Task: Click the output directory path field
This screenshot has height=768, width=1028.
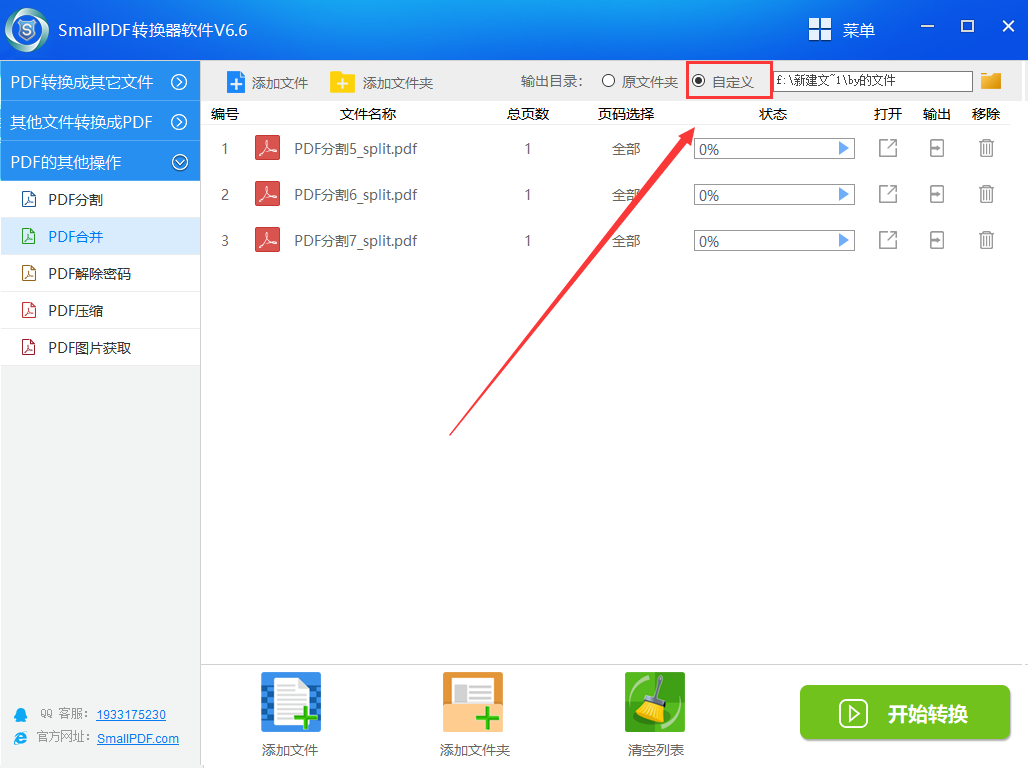Action: pos(873,81)
